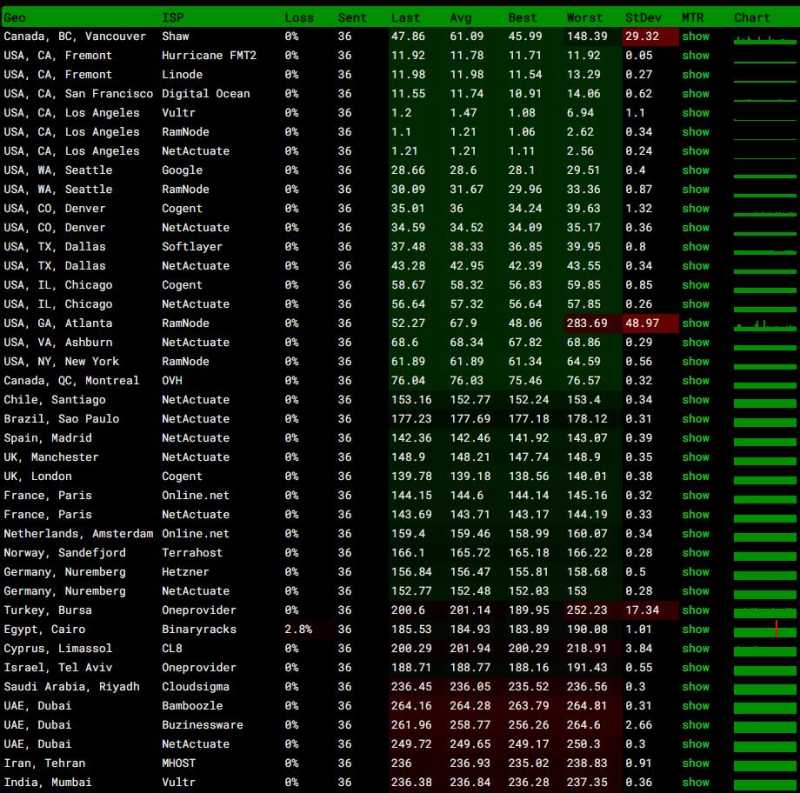Open the chart for Egypt, Cairo row
Viewport: 800px width, 793px height.
point(765,630)
